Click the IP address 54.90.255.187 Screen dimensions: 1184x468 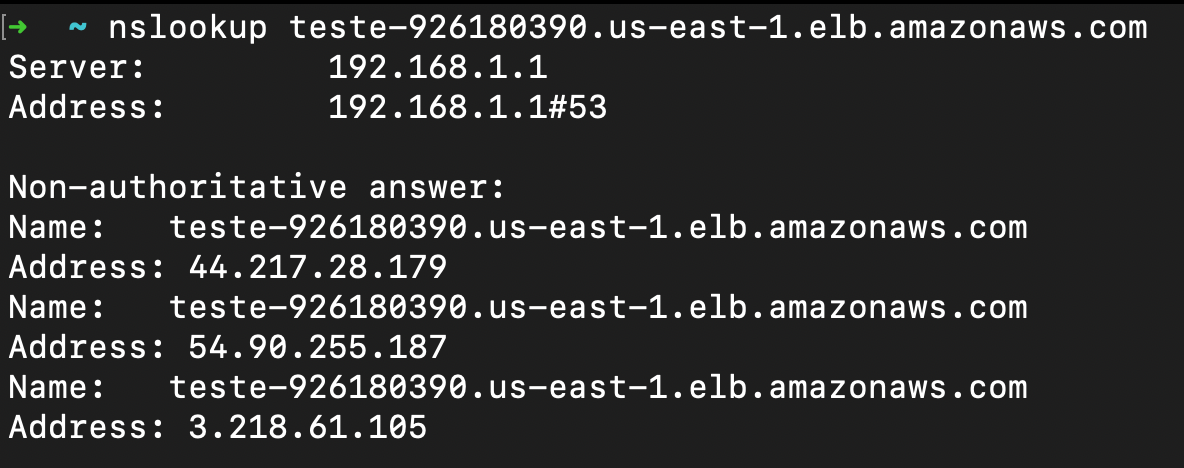318,347
